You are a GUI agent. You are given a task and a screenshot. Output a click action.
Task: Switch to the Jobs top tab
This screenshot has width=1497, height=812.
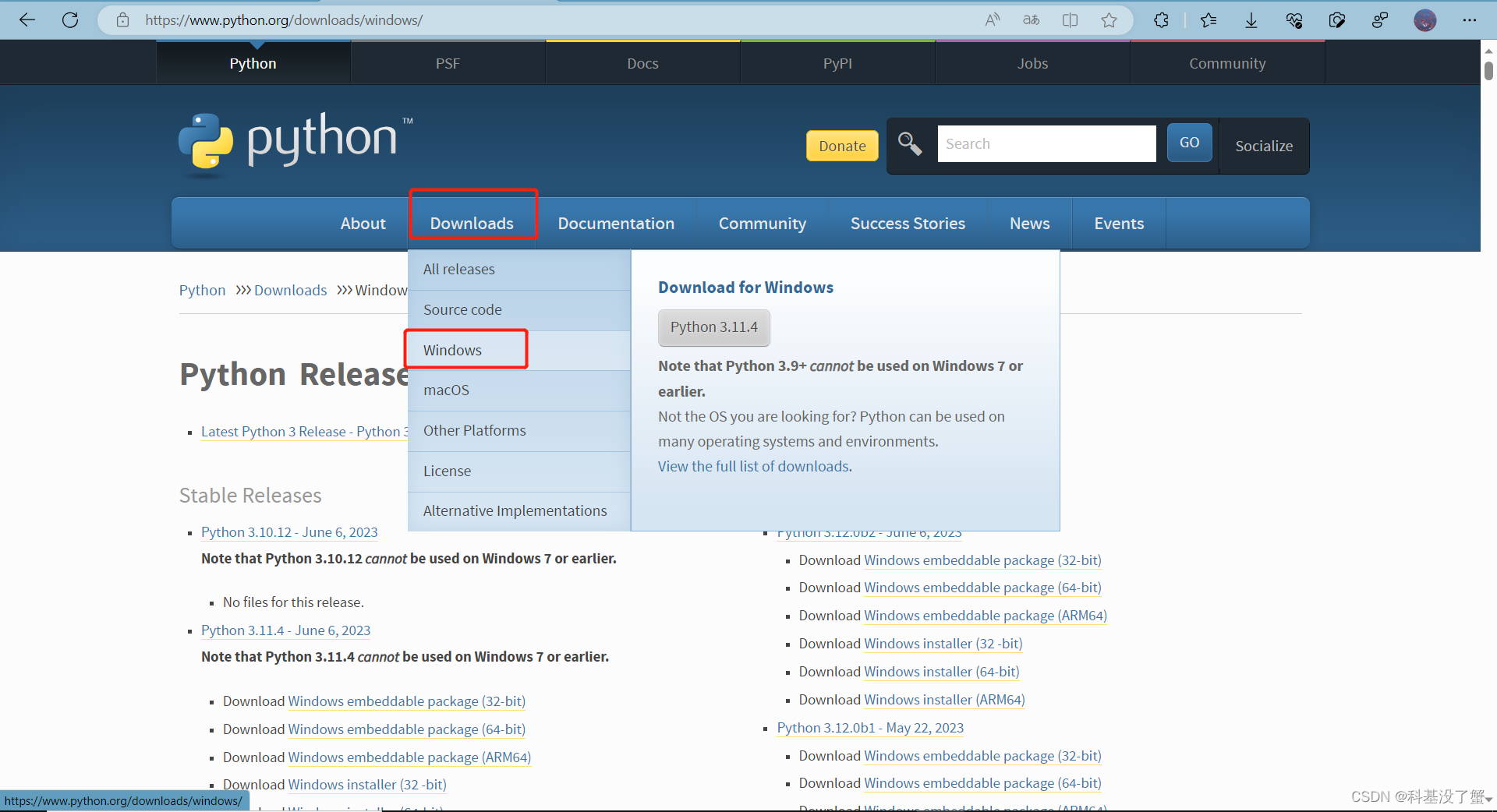[1032, 63]
